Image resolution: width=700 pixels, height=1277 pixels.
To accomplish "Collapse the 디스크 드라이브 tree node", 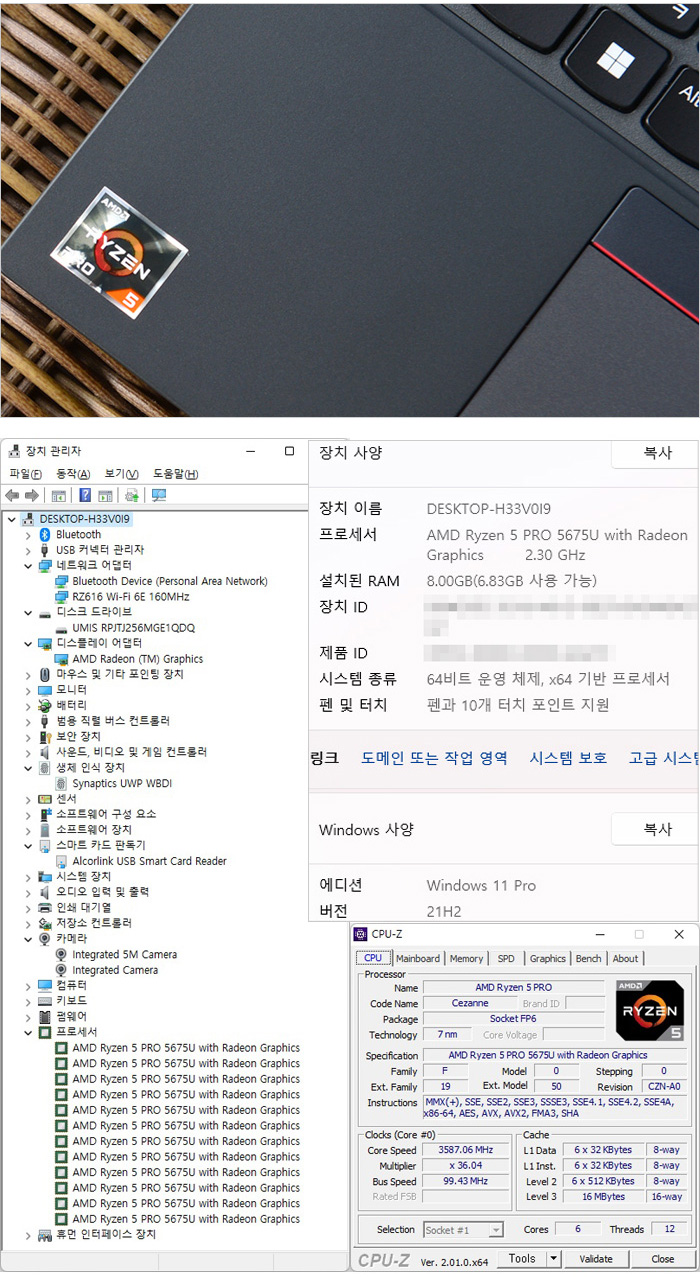I will [x=28, y=612].
